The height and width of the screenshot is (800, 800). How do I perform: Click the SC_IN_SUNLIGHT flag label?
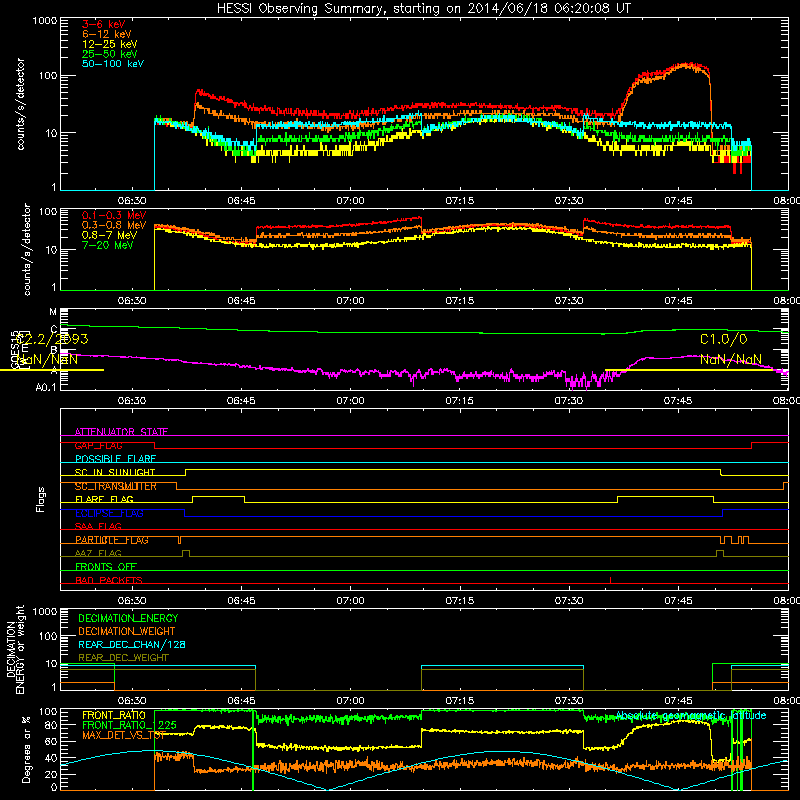(115, 472)
